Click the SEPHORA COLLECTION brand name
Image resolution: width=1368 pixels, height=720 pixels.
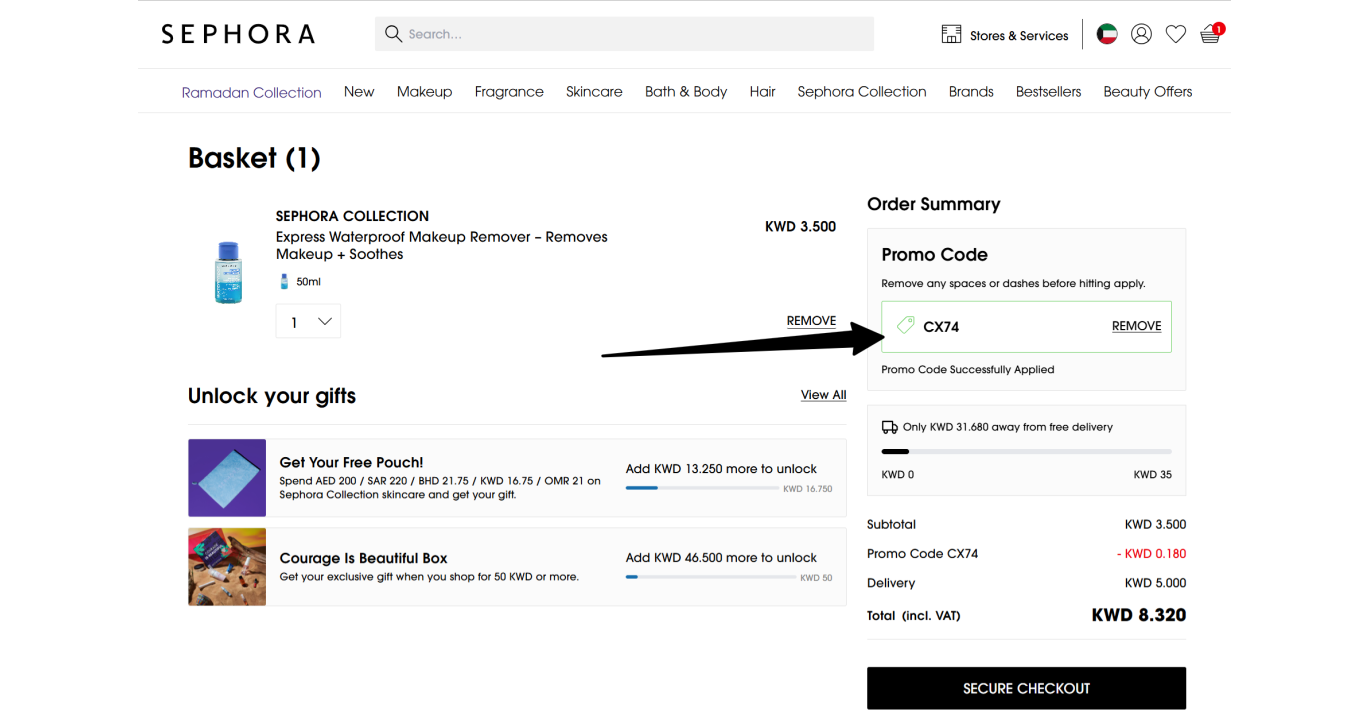tap(352, 216)
